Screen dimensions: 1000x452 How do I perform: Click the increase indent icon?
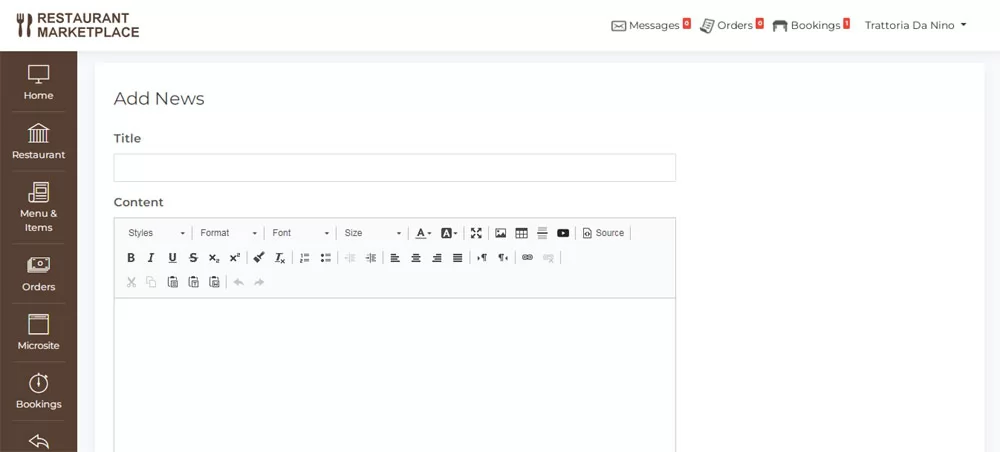(x=371, y=258)
